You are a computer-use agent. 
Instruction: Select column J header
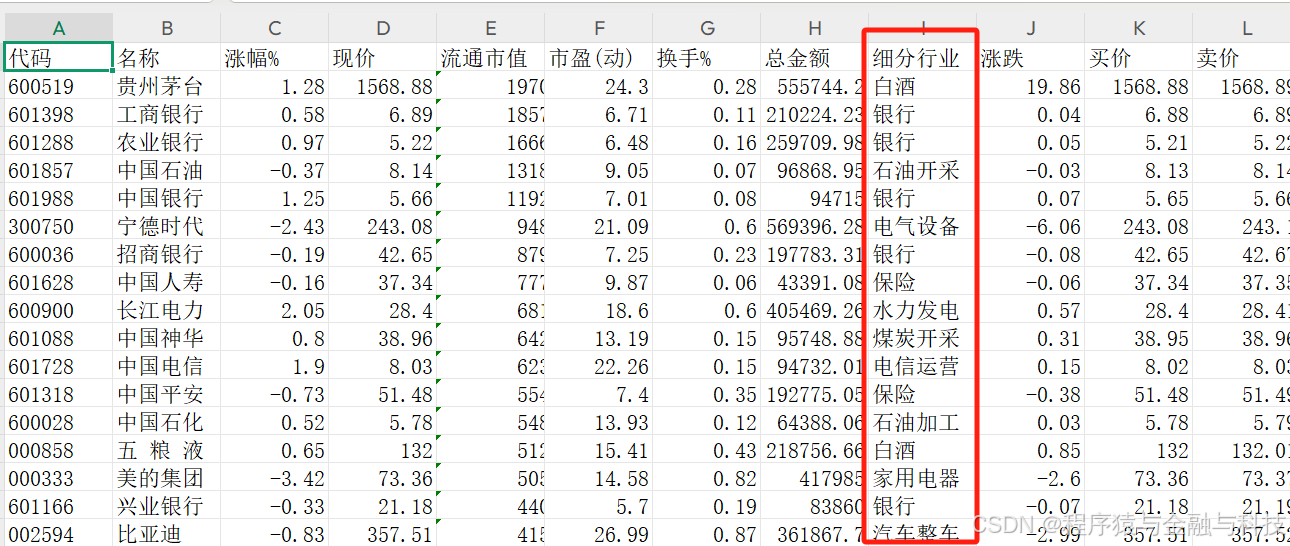1031,28
